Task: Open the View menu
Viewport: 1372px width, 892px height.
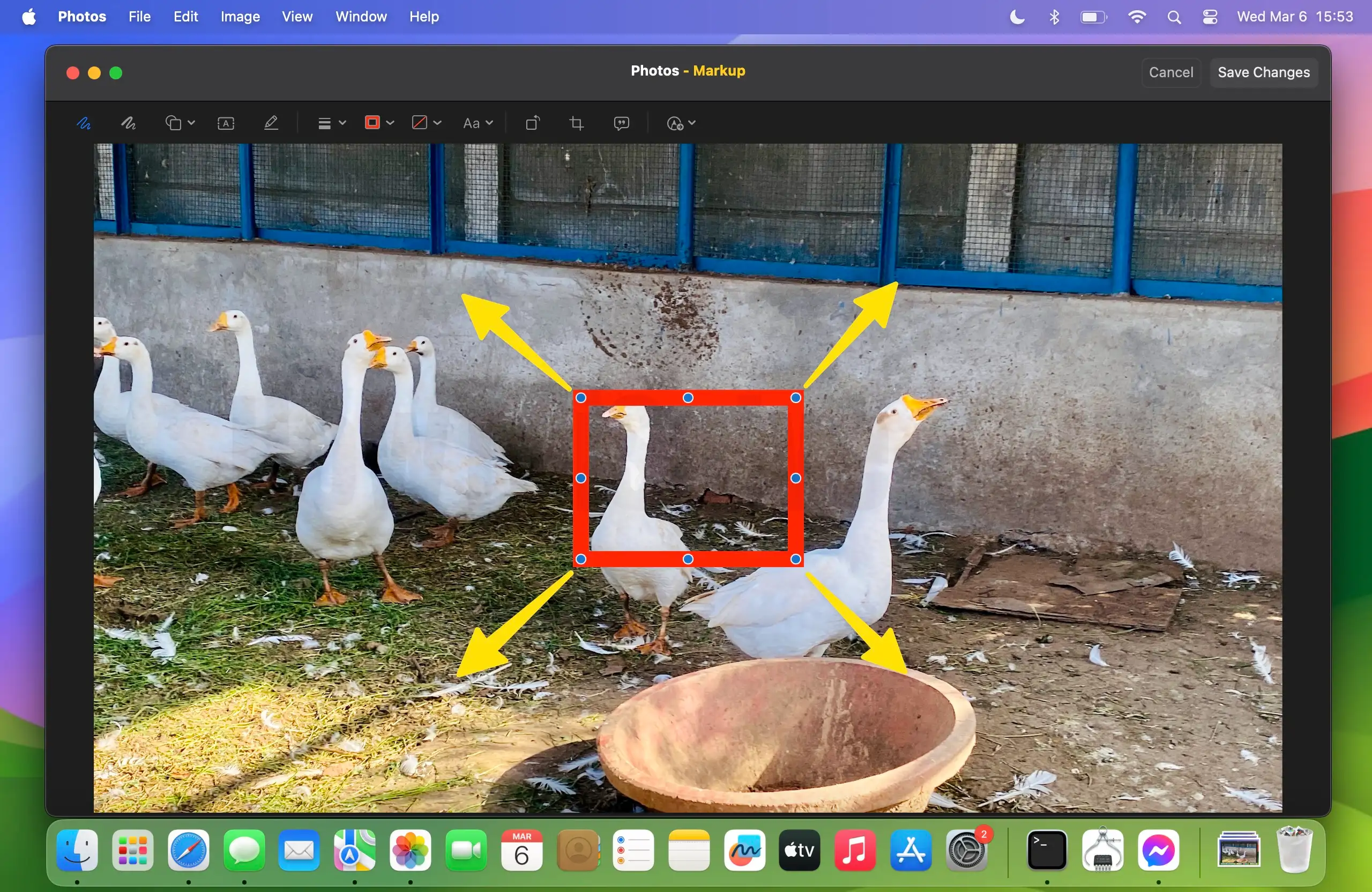Action: 297,17
